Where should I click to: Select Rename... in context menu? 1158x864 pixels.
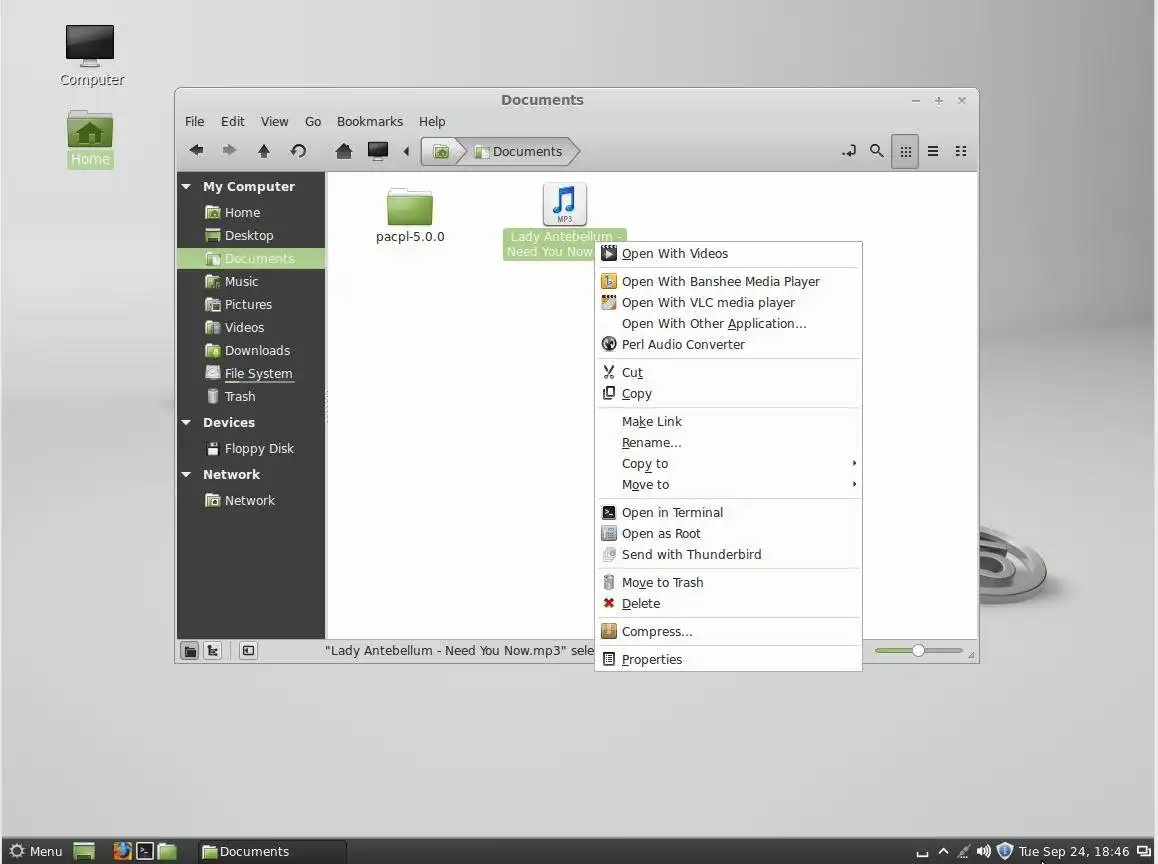pyautogui.click(x=728, y=442)
